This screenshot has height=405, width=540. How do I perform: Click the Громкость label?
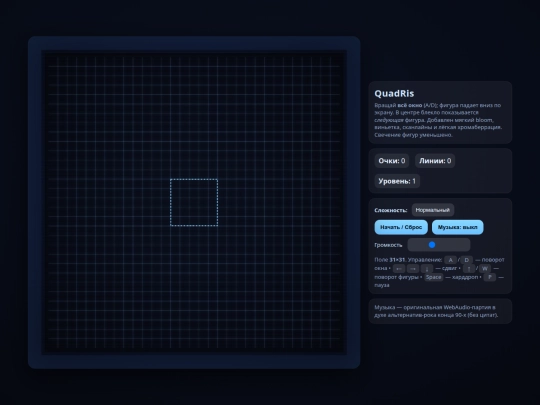388,245
